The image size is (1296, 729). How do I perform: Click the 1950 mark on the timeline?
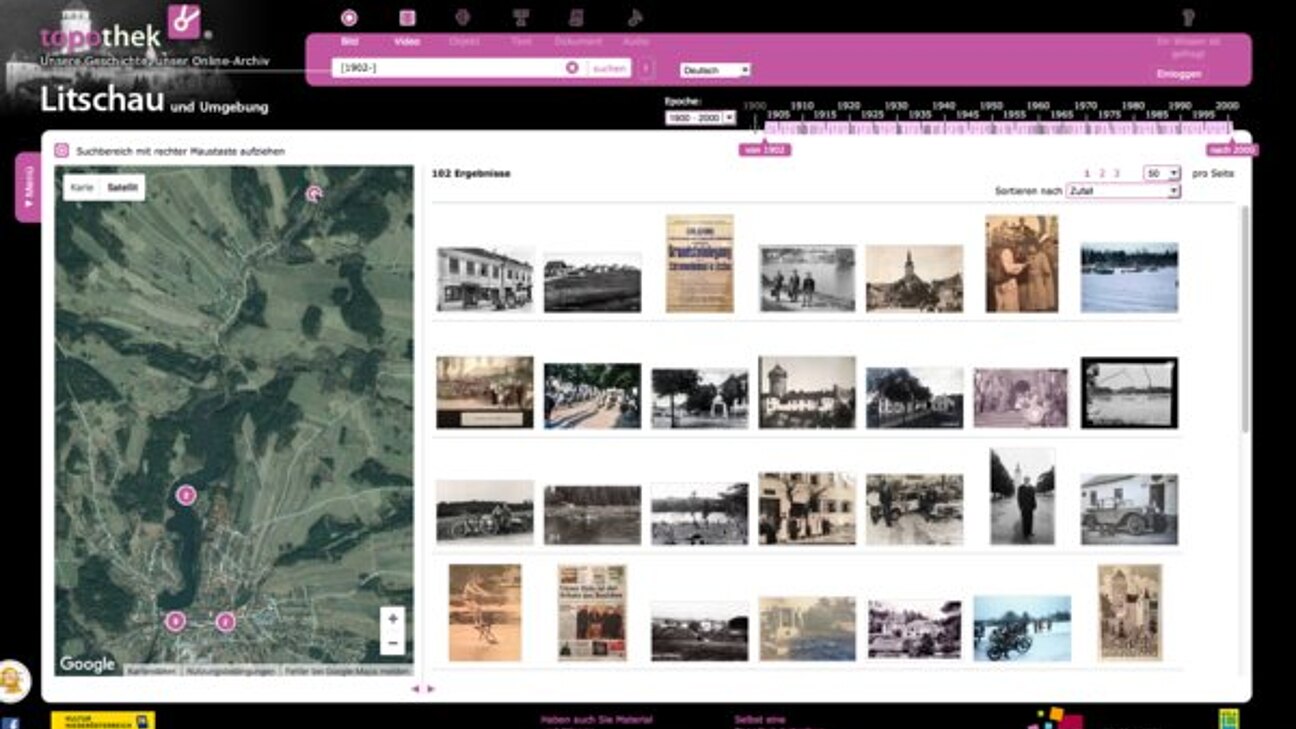point(991,106)
